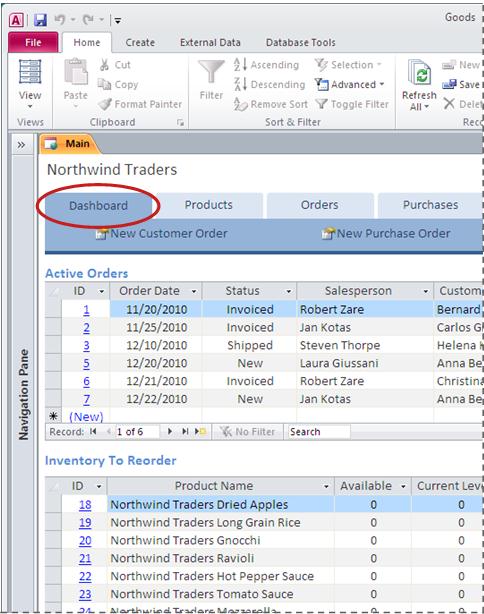
Task: Click new blank record navigation button
Action: click(x=200, y=432)
